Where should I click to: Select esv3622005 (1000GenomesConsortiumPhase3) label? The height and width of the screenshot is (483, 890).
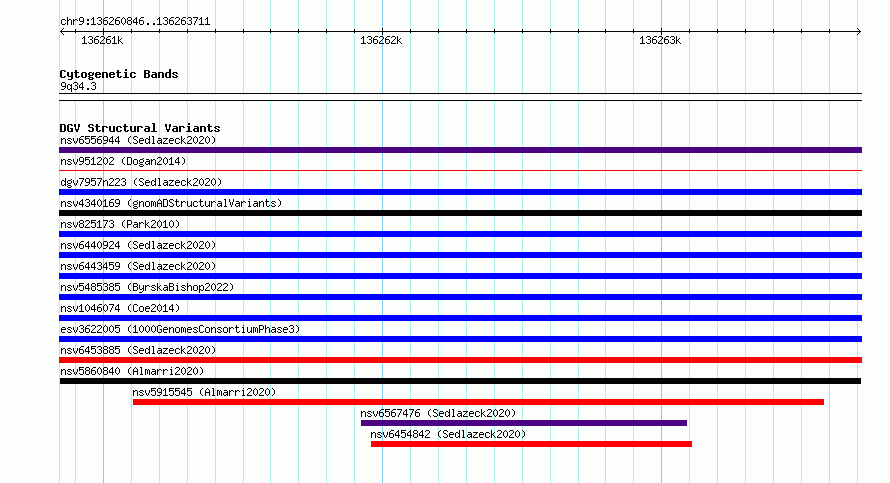click(180, 329)
